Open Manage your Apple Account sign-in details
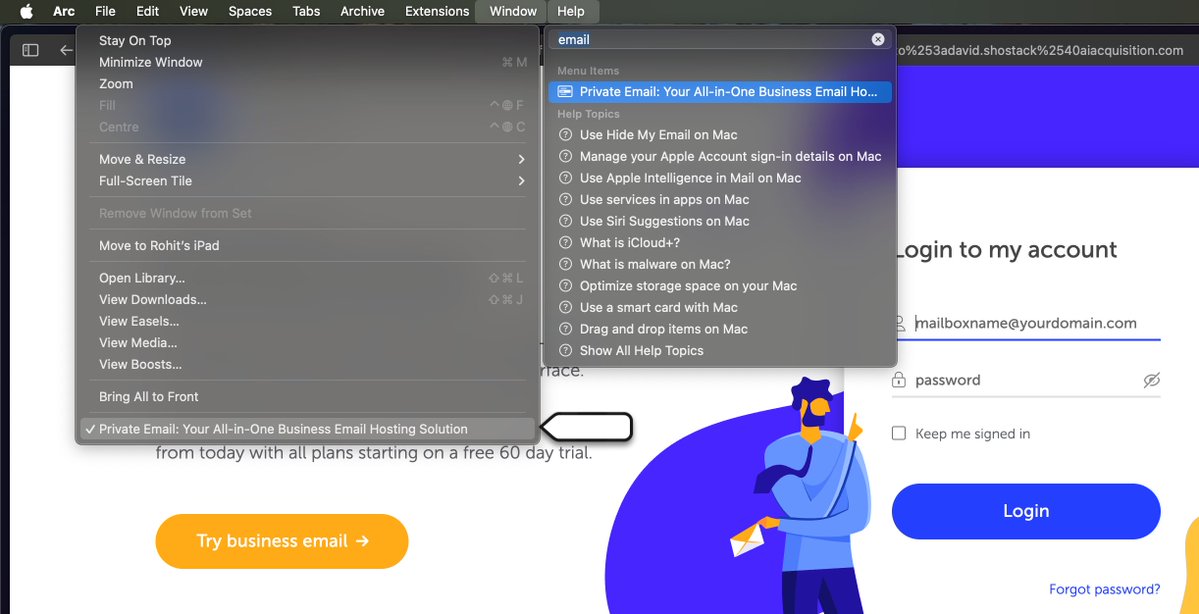The image size is (1199, 614). point(720,156)
